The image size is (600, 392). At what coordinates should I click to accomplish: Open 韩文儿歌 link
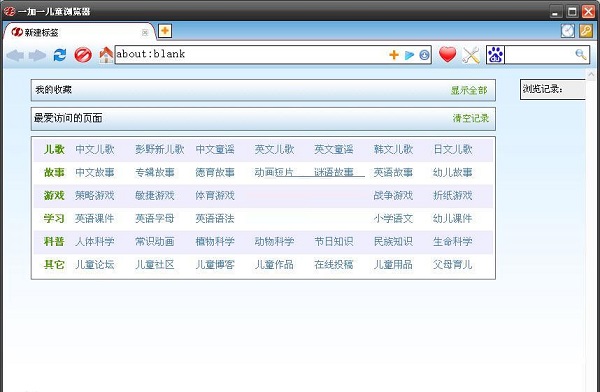coord(393,149)
